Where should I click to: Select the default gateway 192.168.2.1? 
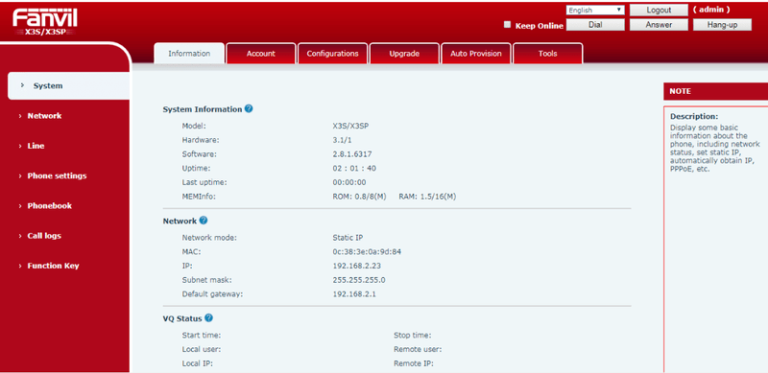pos(354,294)
